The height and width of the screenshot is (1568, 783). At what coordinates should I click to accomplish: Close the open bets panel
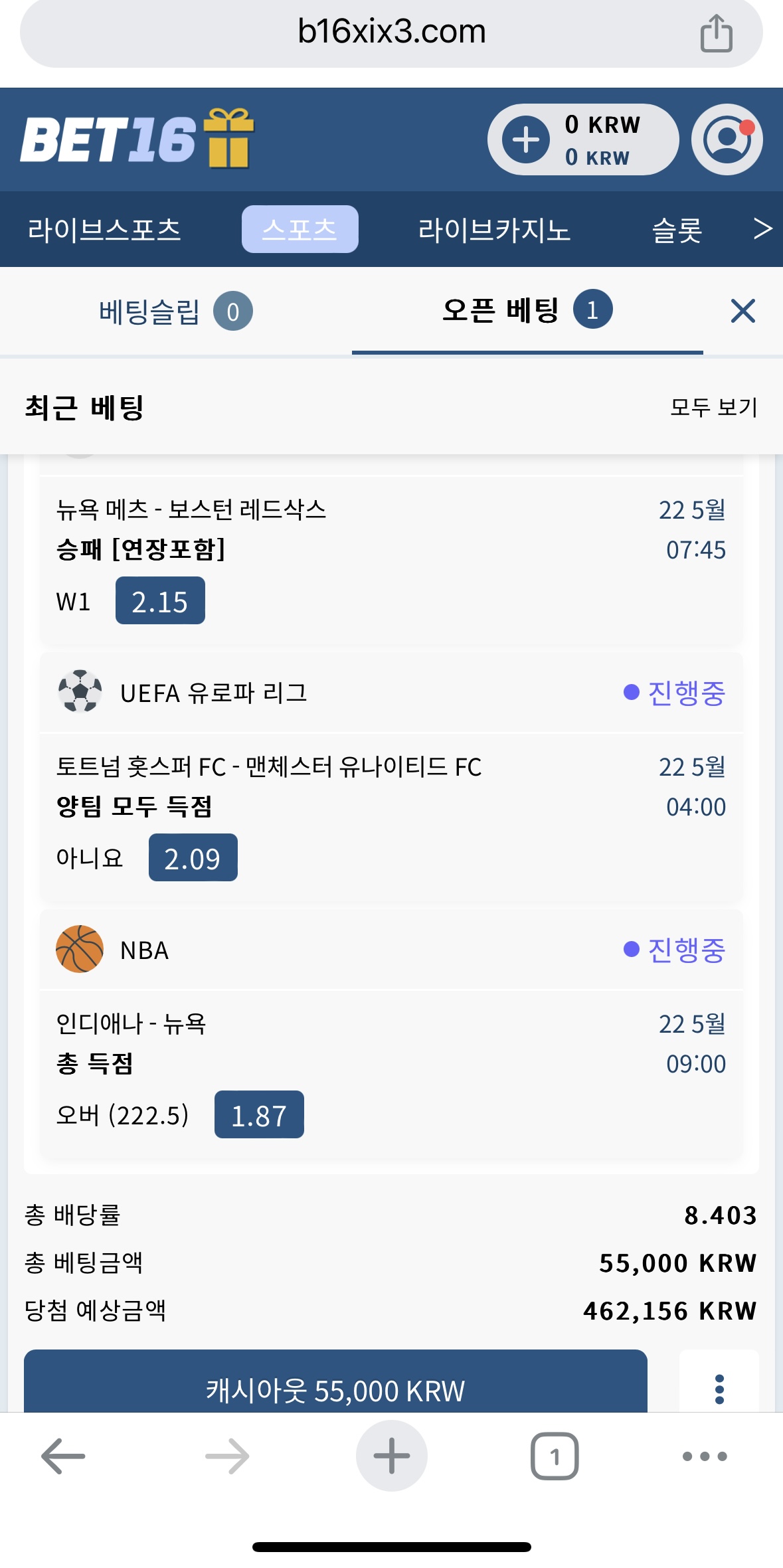pos(743,311)
